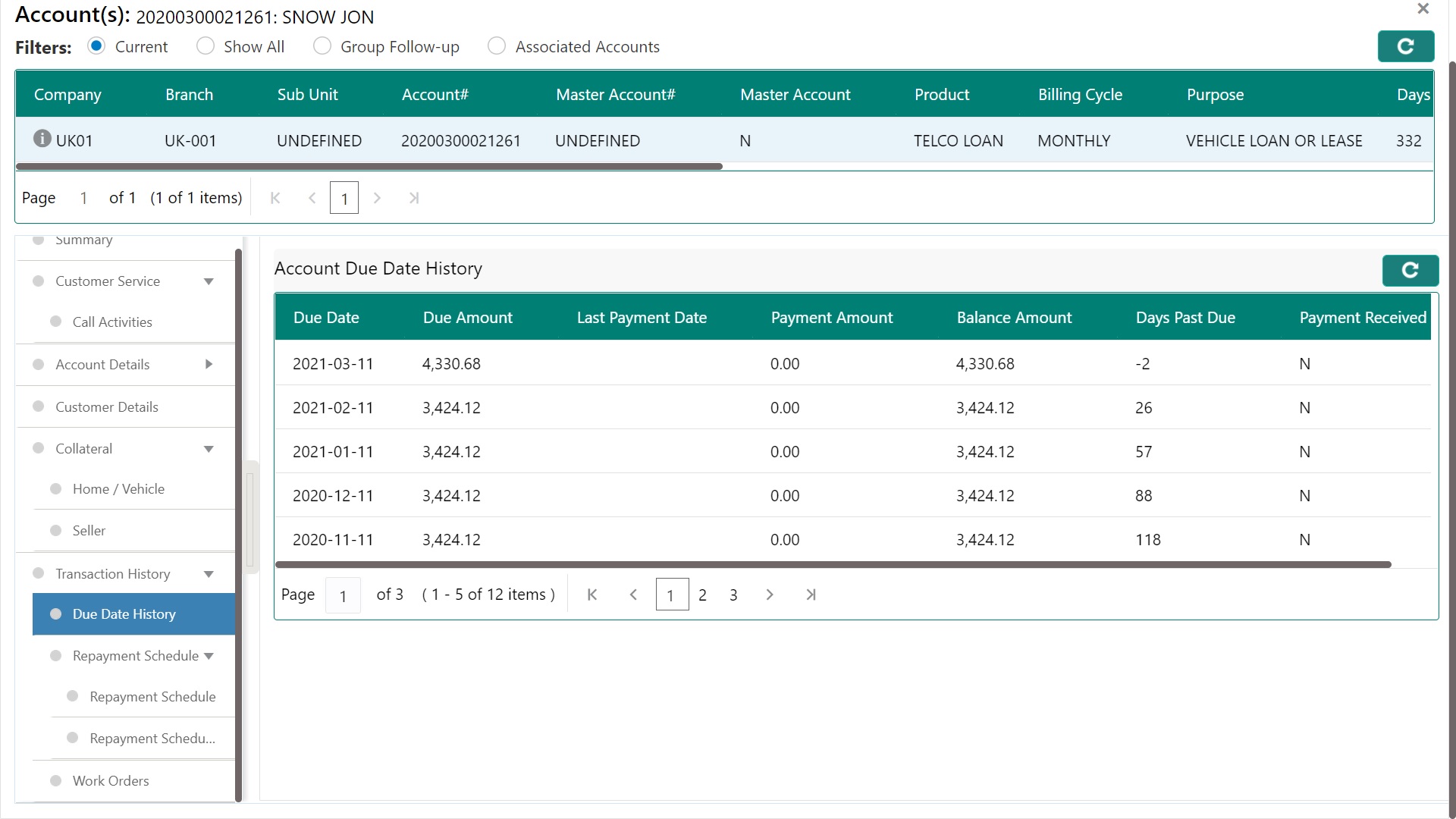Collapse the Transaction History section arrow
The image size is (1456, 819).
(209, 575)
